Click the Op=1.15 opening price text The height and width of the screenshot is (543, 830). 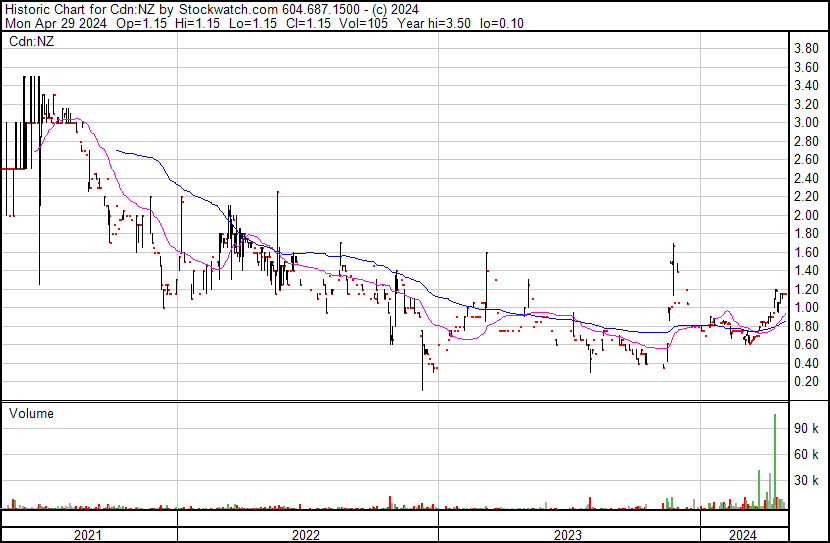pos(141,23)
